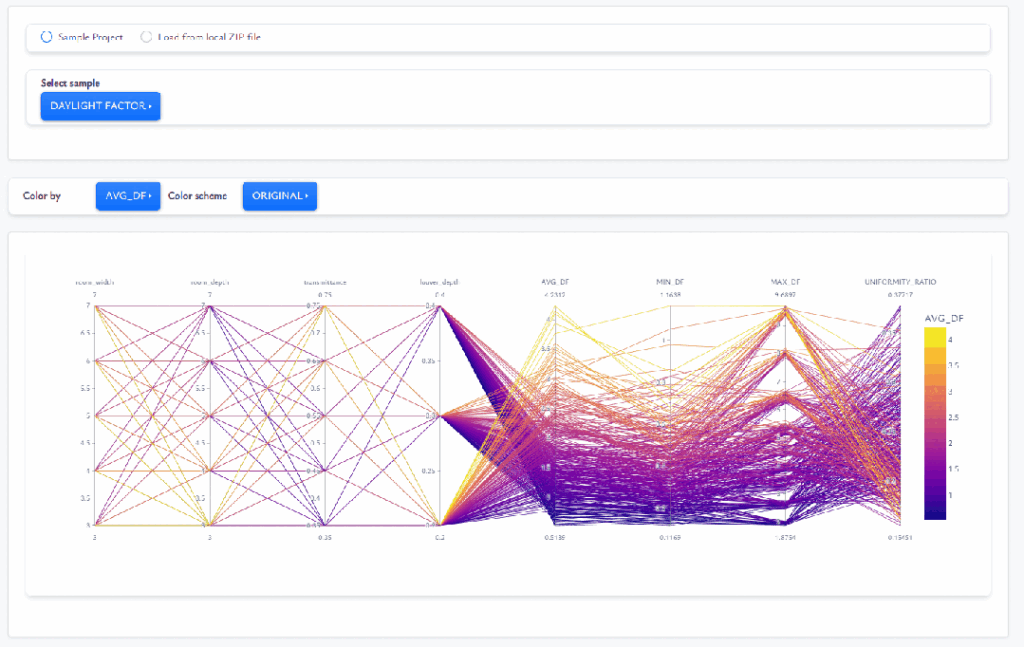Click the MAX_DF axis title
Image resolution: width=1024 pixels, height=647 pixels.
tap(785, 282)
